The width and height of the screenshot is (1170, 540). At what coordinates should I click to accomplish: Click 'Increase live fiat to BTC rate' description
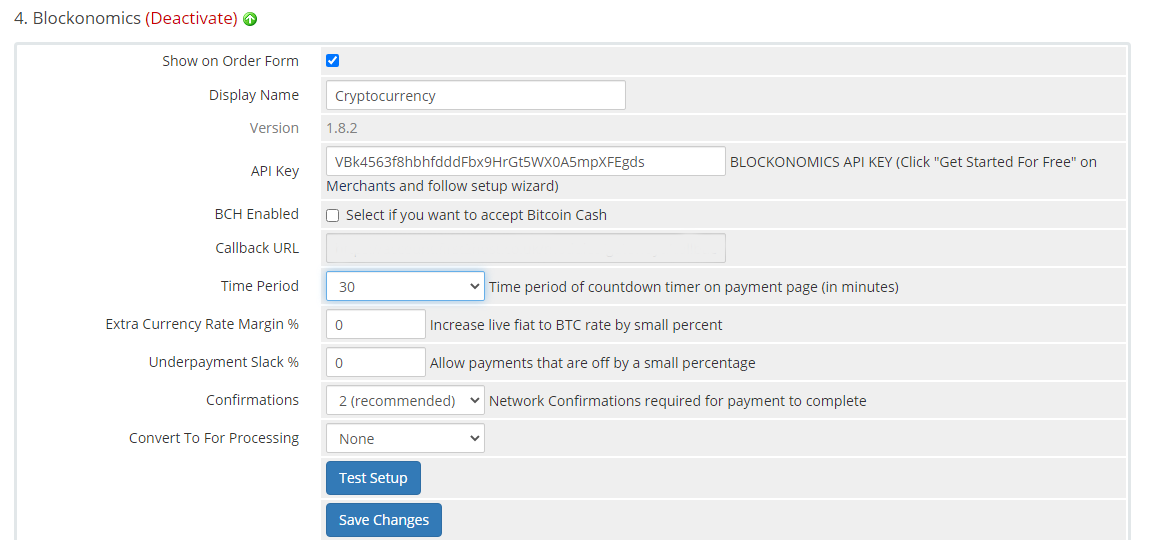576,325
